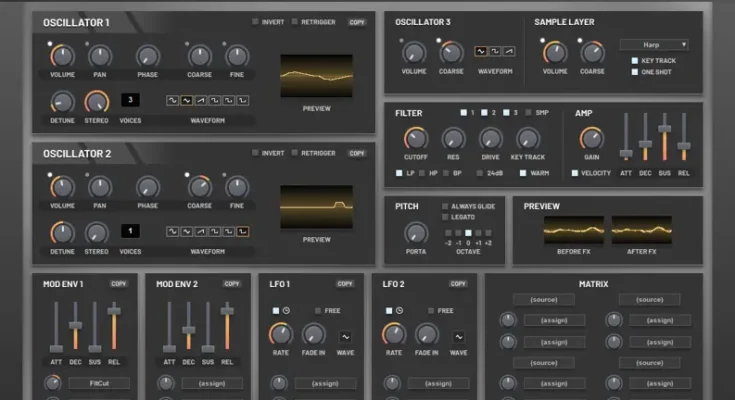
Task: Set the octave to +1
Action: coord(480,233)
